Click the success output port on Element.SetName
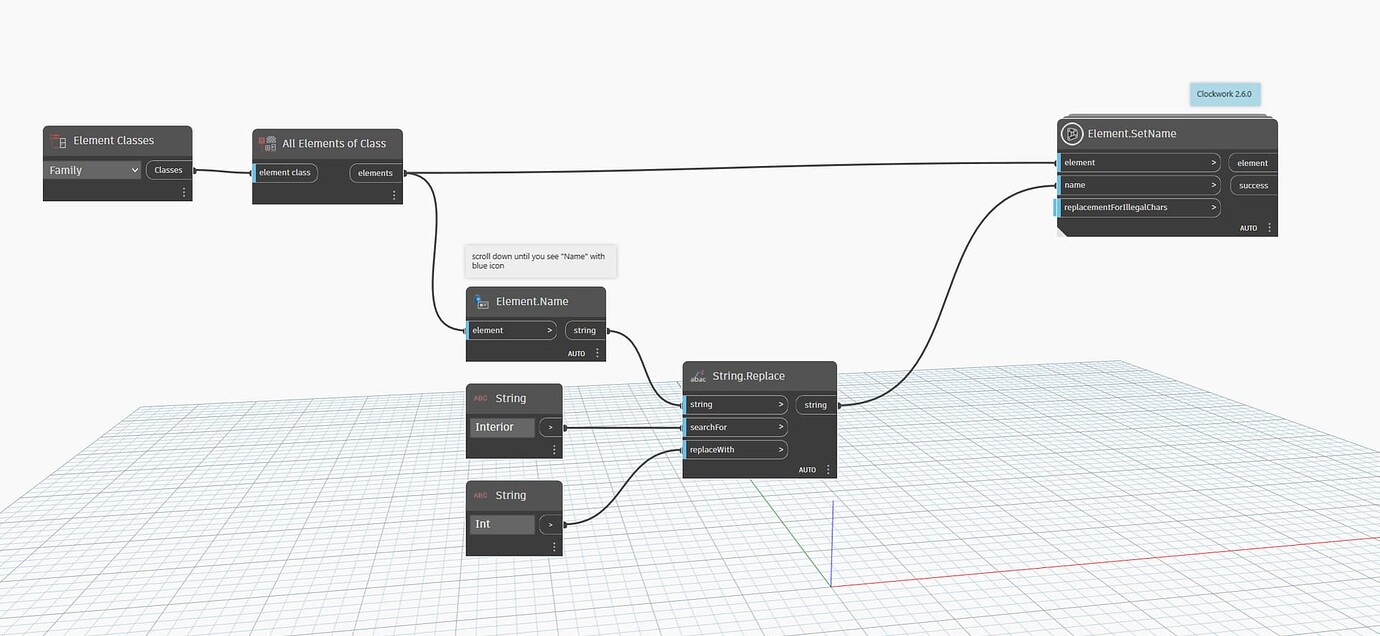This screenshot has height=636, width=1380. 1253,185
